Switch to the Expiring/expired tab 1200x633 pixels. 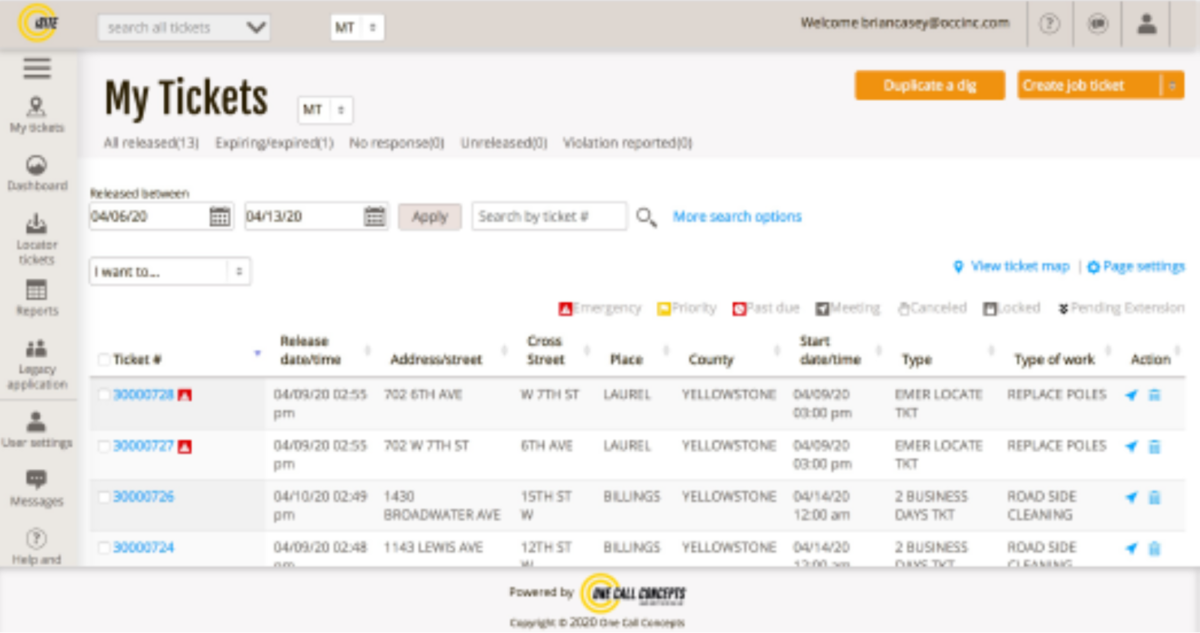click(276, 142)
